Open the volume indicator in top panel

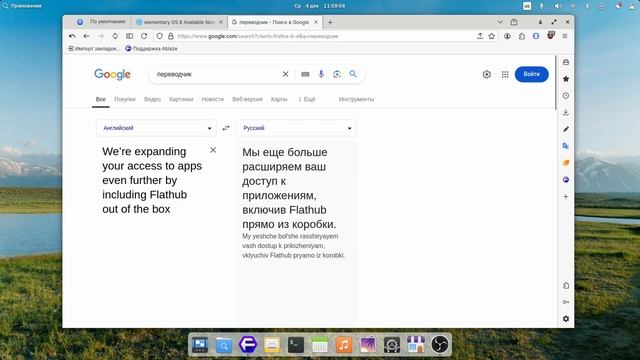pyautogui.click(x=558, y=6)
